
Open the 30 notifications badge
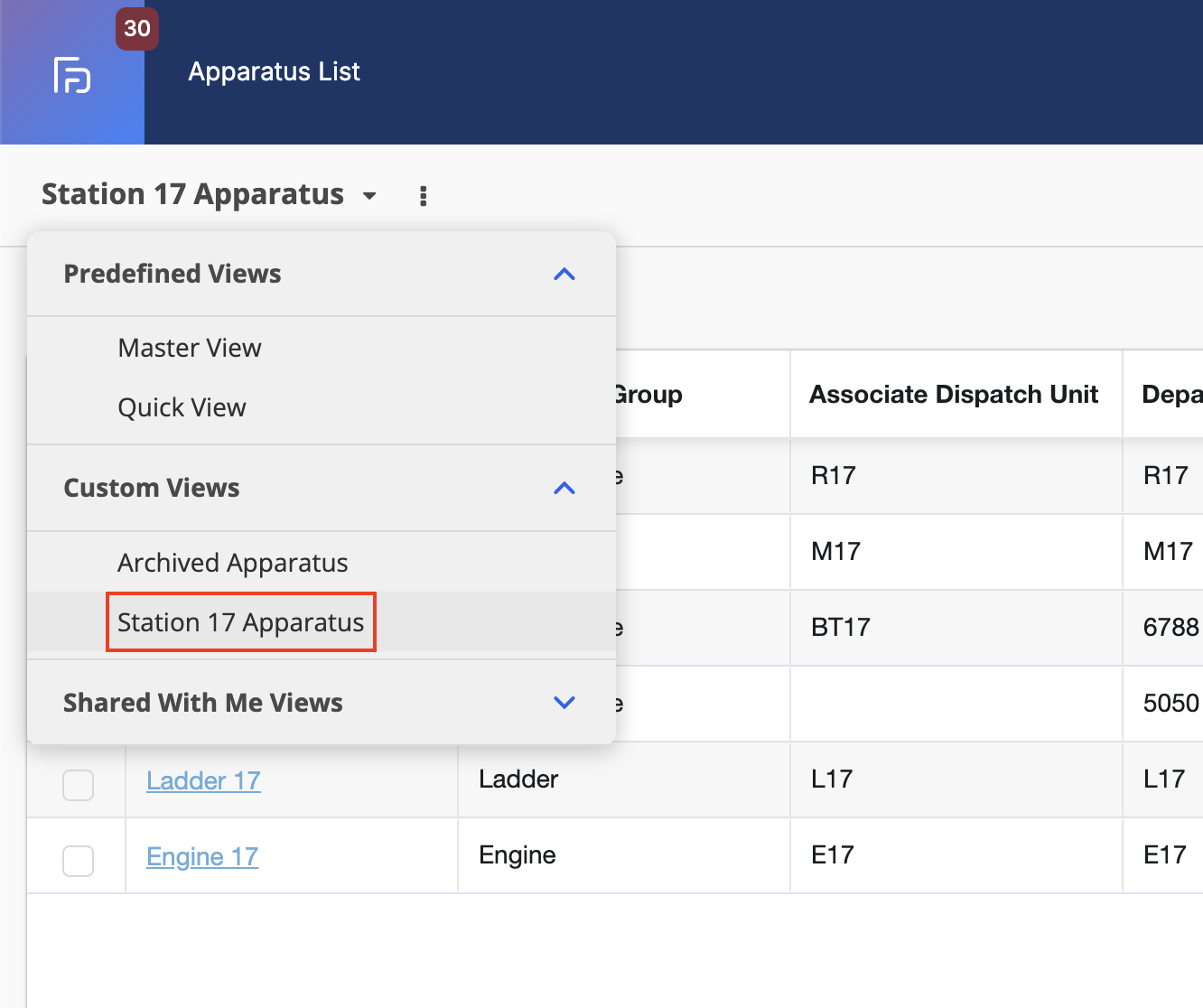click(137, 29)
